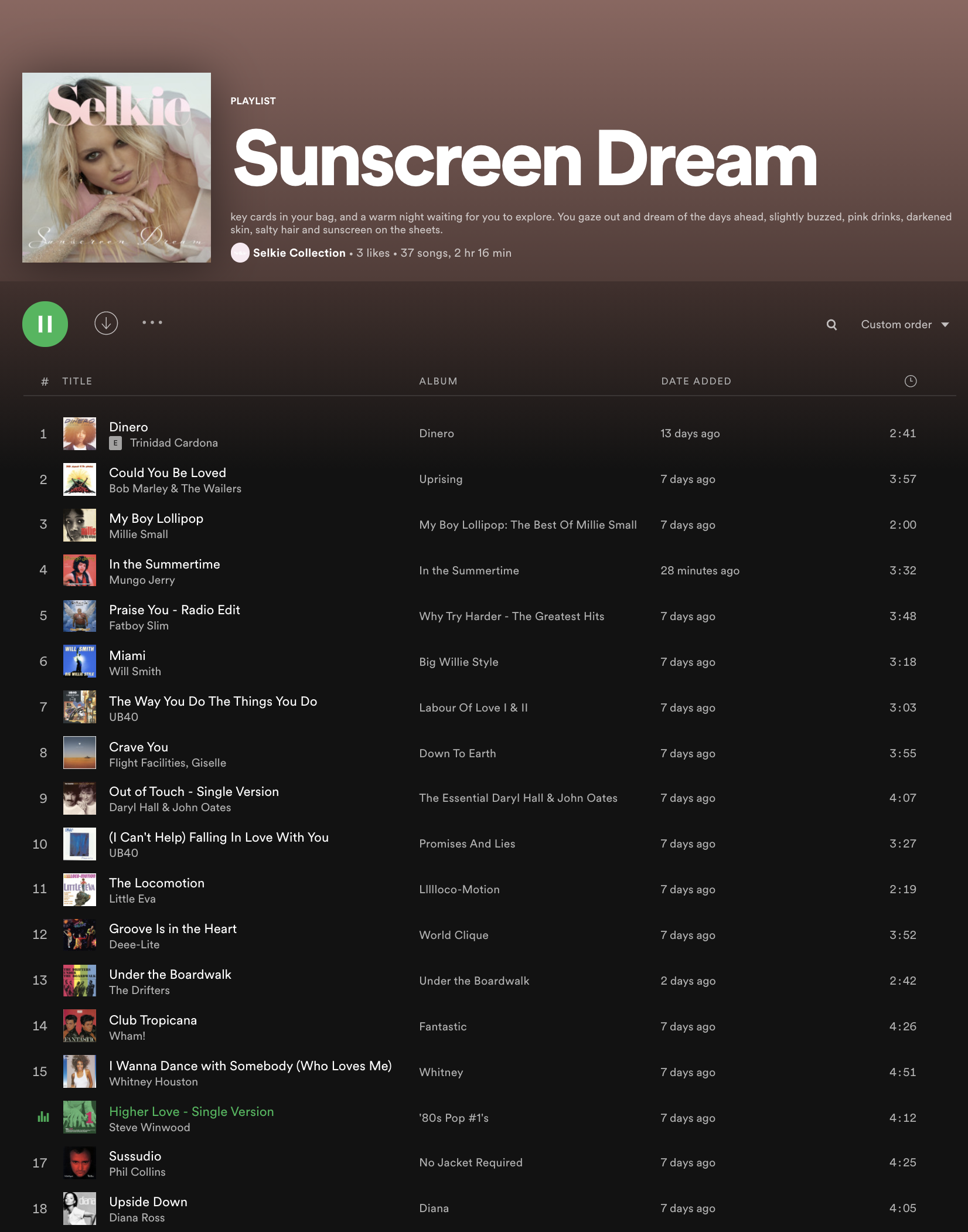Screen dimensions: 968x1232
Task: Sort by the ALBUM column header
Action: pos(438,382)
